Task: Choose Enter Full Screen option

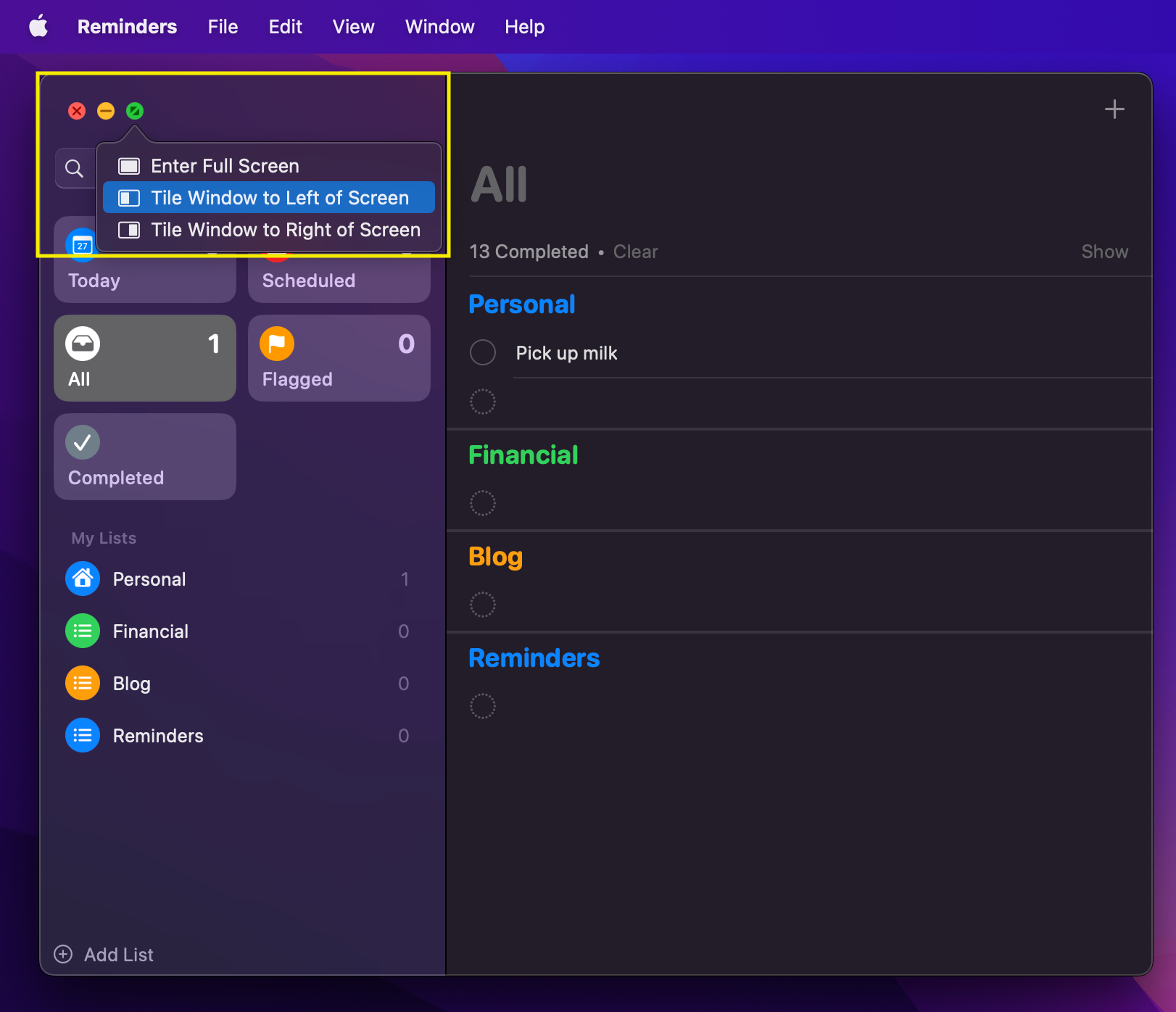Action: coord(269,166)
